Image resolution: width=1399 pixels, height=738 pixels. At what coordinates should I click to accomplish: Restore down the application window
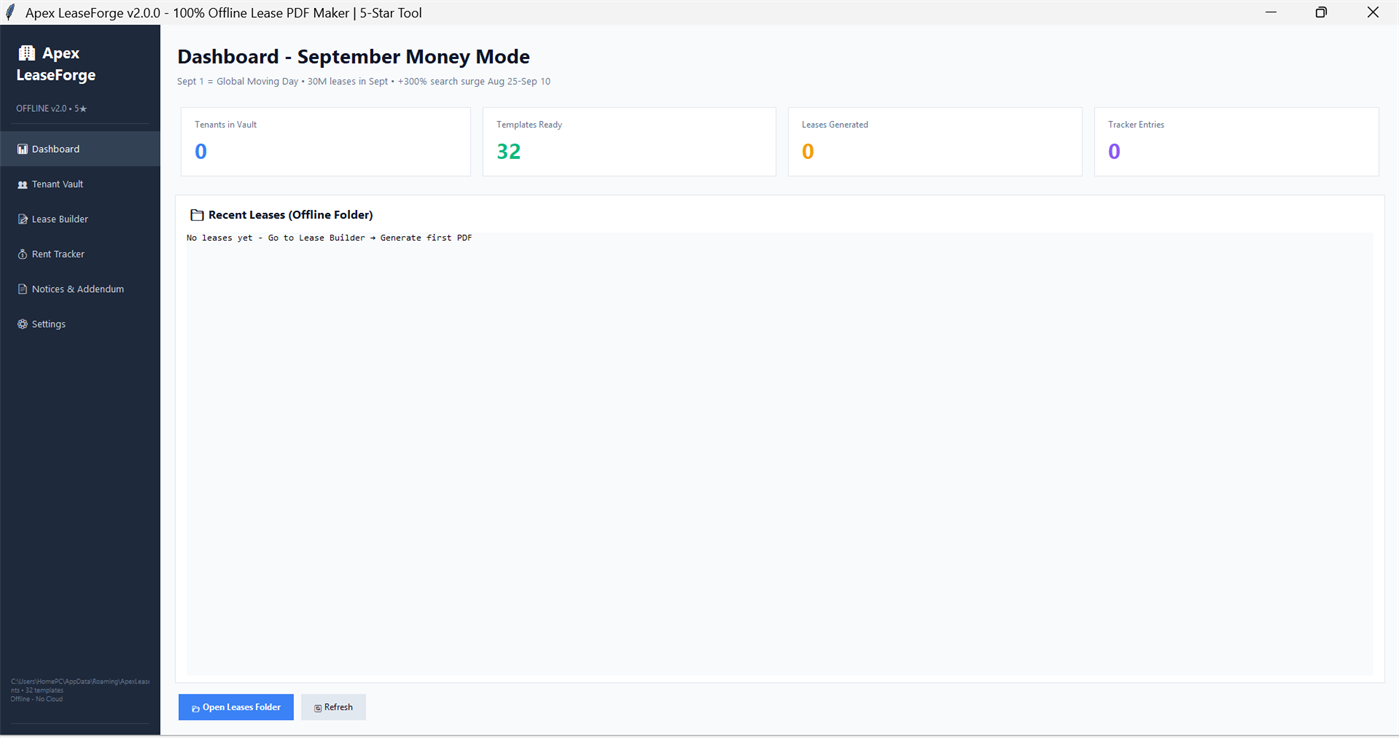tap(1321, 13)
